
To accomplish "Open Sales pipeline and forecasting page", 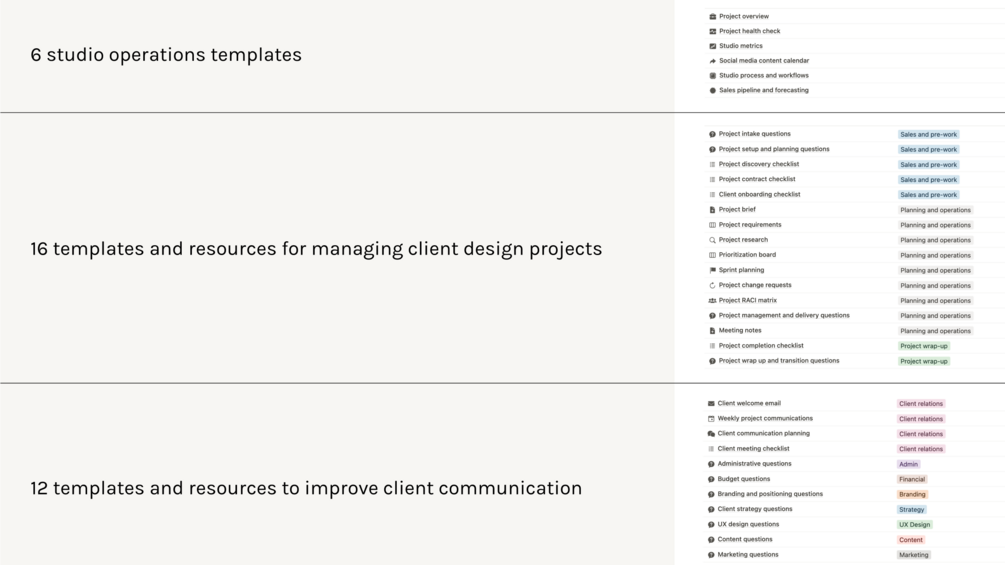I will click(x=763, y=90).
